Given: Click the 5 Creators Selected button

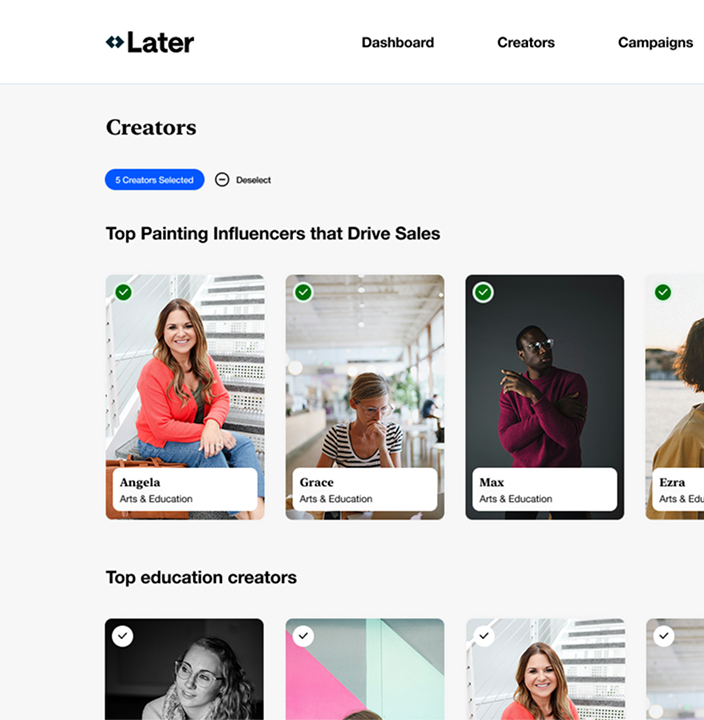Looking at the screenshot, I should (155, 180).
